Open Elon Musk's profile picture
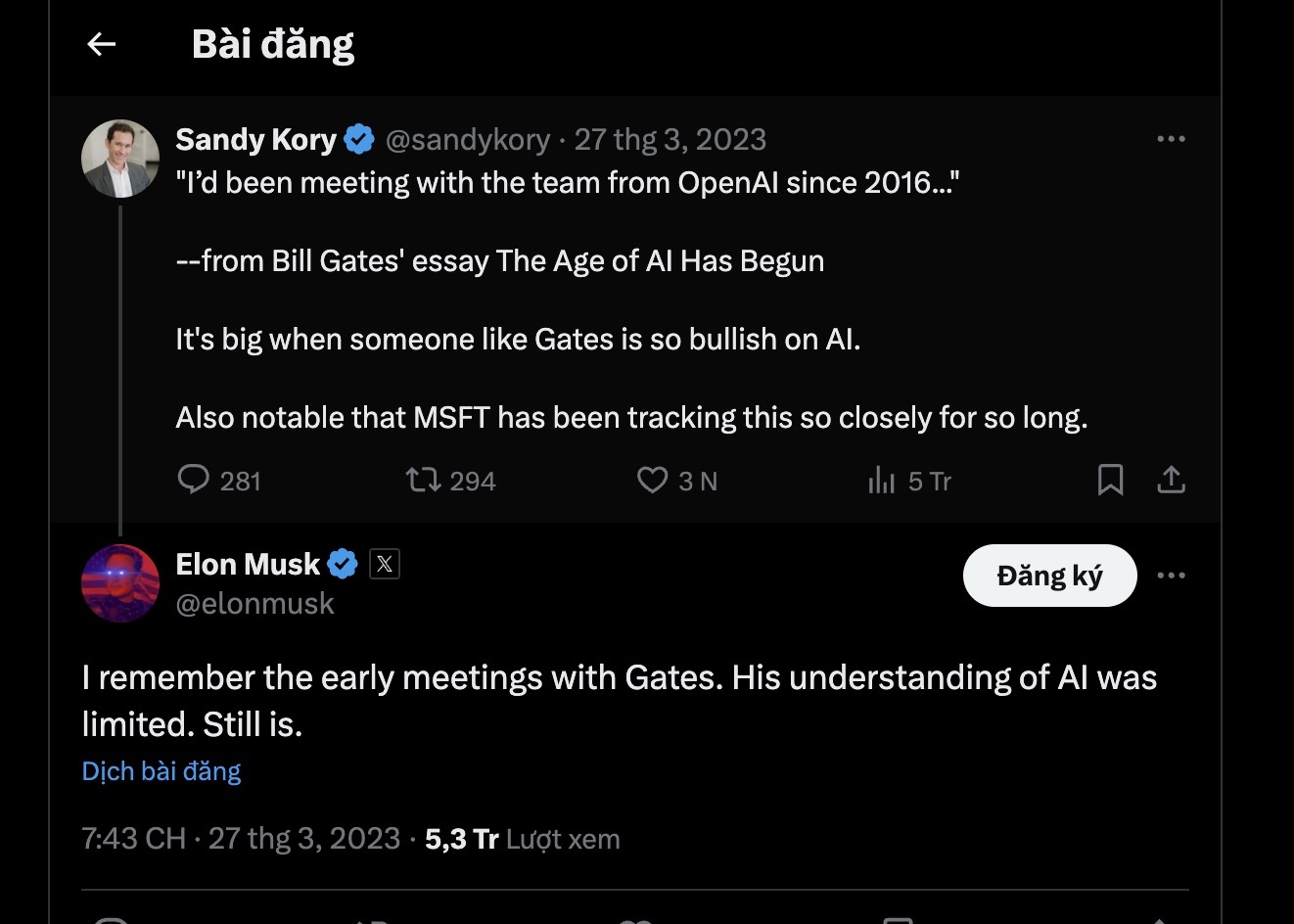Screen dimensions: 1294x924 pos(119,582)
